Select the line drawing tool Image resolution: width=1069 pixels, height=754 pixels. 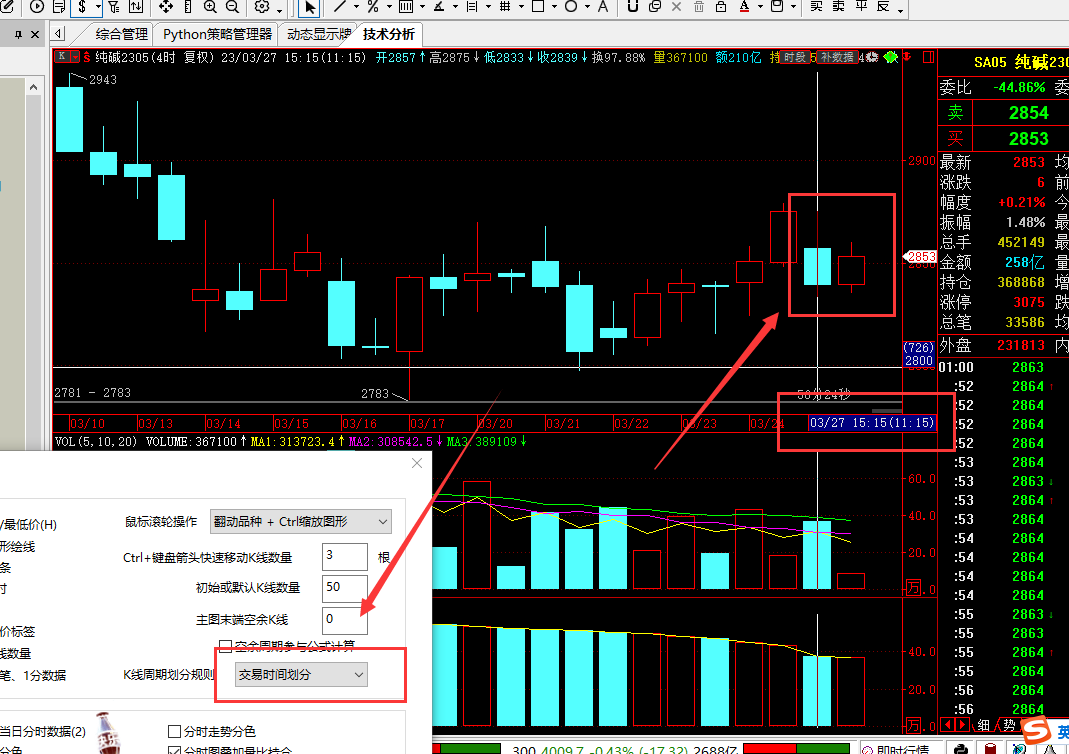pyautogui.click(x=340, y=7)
